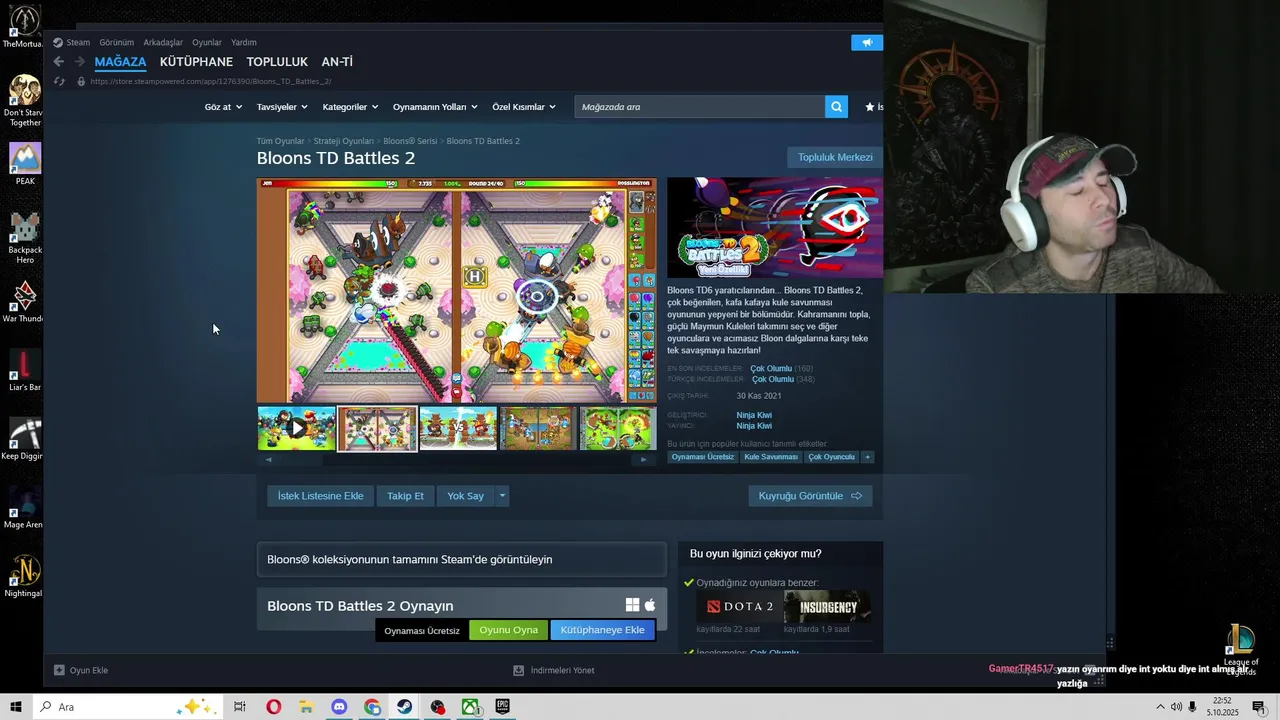Select the Keep Digging desktop icon
1280x720 pixels.
pyautogui.click(x=24, y=439)
